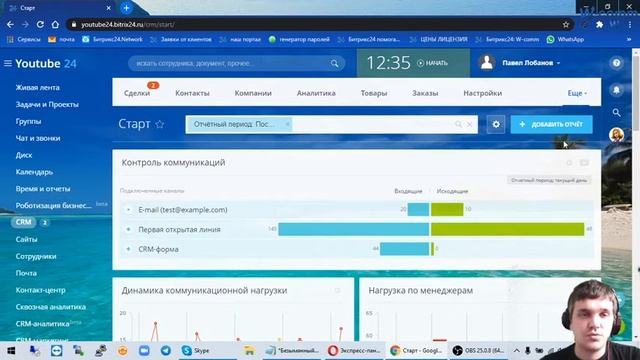640x360 pixels.
Task: Open the gear settings button
Action: (x=496, y=124)
